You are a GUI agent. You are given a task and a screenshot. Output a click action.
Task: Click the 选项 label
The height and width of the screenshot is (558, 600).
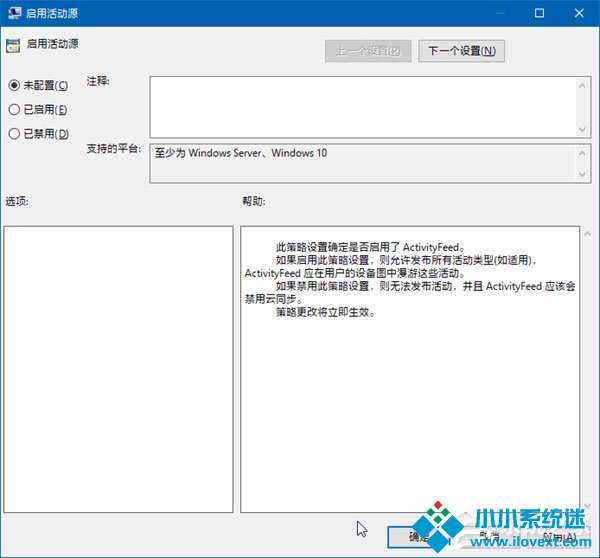17,201
